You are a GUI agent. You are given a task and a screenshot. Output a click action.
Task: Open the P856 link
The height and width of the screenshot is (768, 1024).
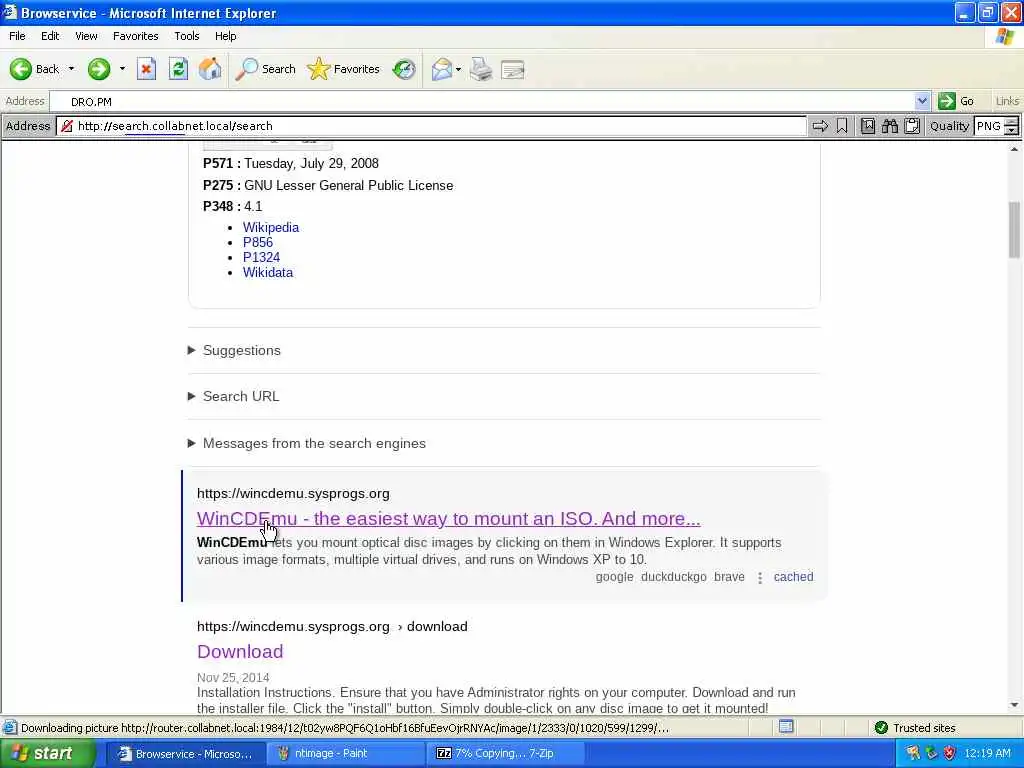[x=258, y=242]
